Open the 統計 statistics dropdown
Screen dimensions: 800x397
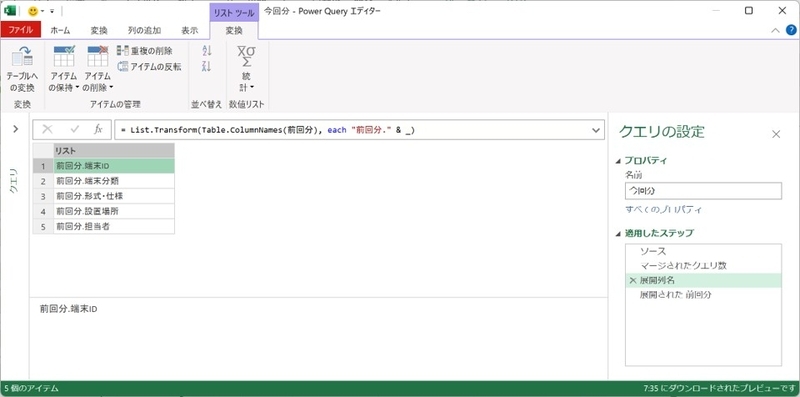[x=247, y=69]
